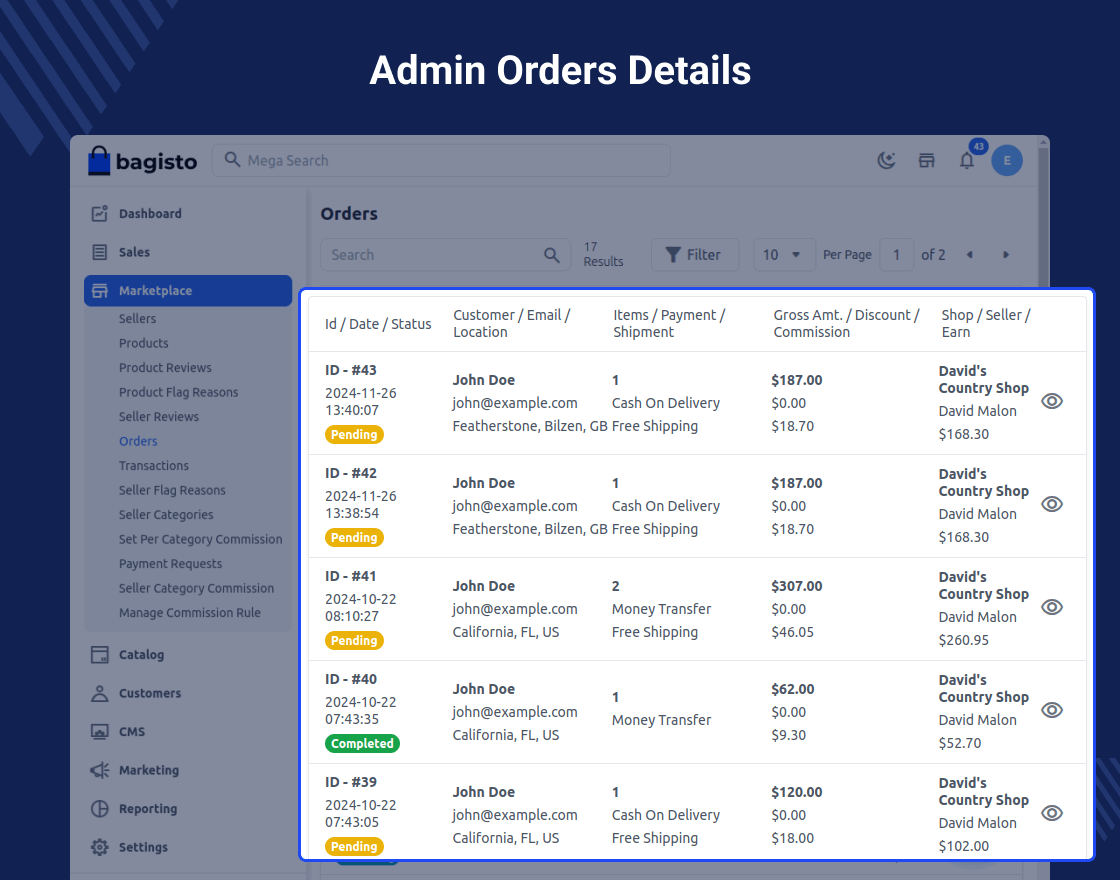This screenshot has height=880, width=1120.
Task: Open the storefront icon in header
Action: (926, 161)
